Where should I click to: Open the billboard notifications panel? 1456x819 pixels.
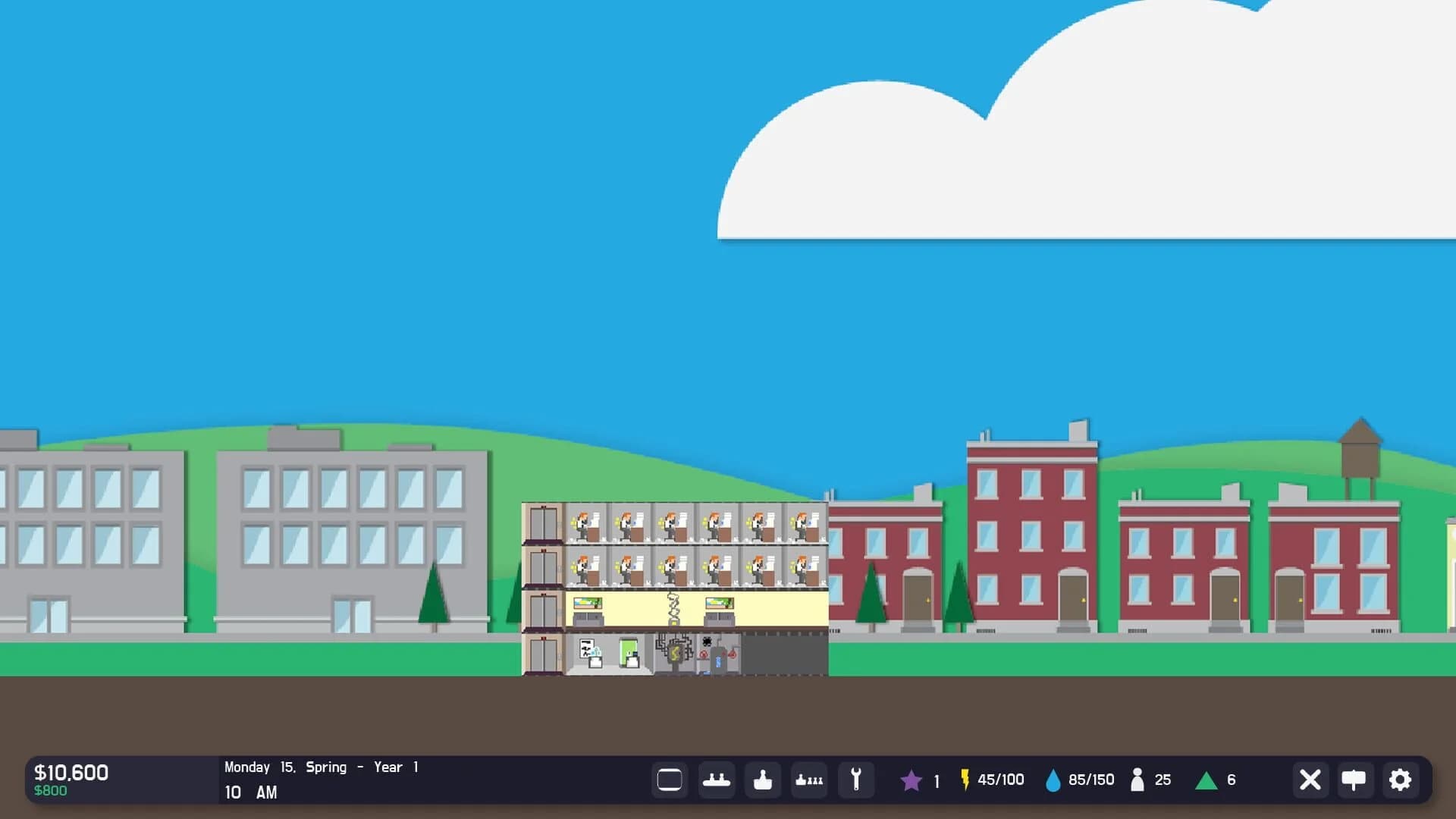click(1354, 780)
